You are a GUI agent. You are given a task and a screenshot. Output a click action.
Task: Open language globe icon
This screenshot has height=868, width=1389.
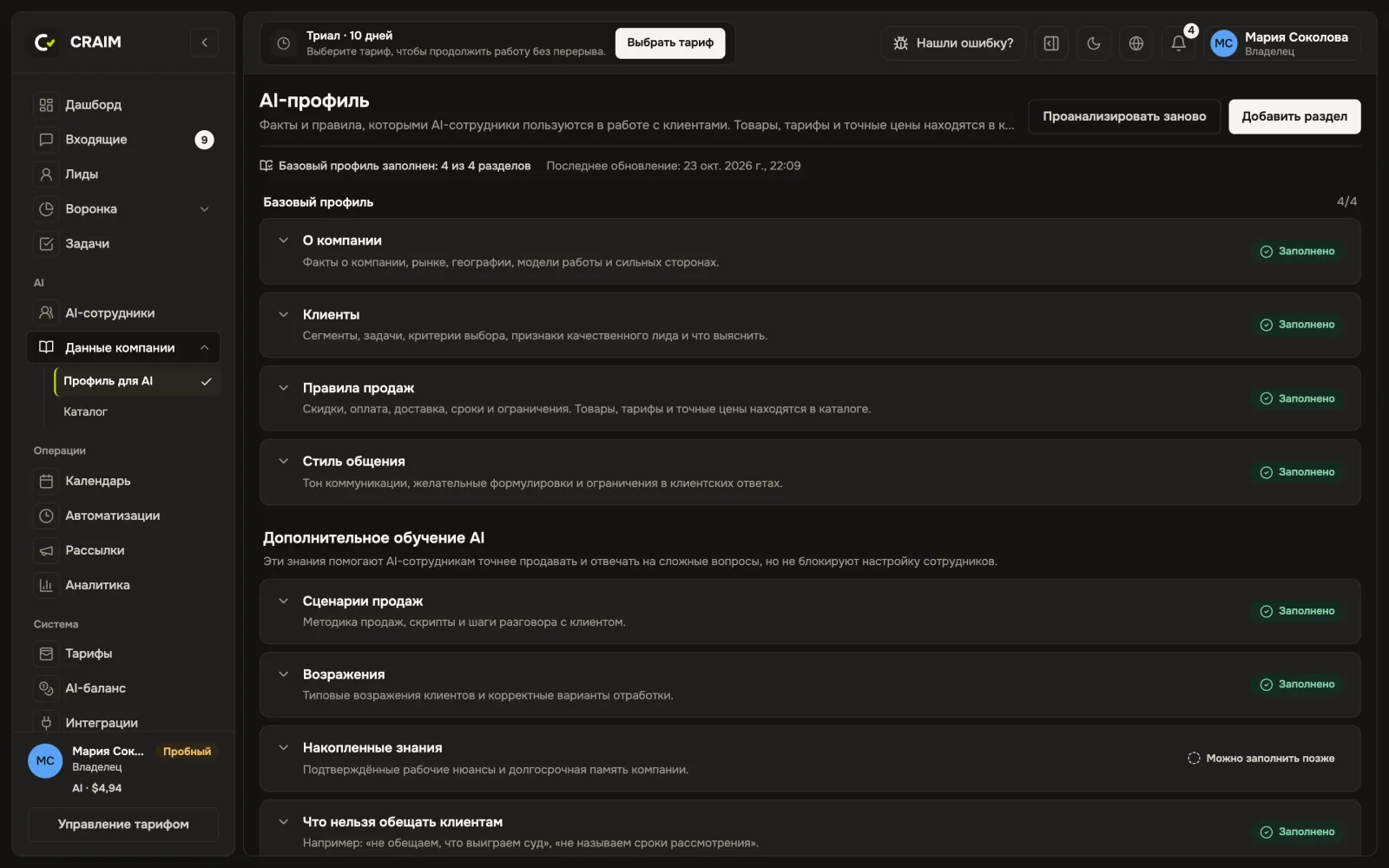pos(1136,43)
